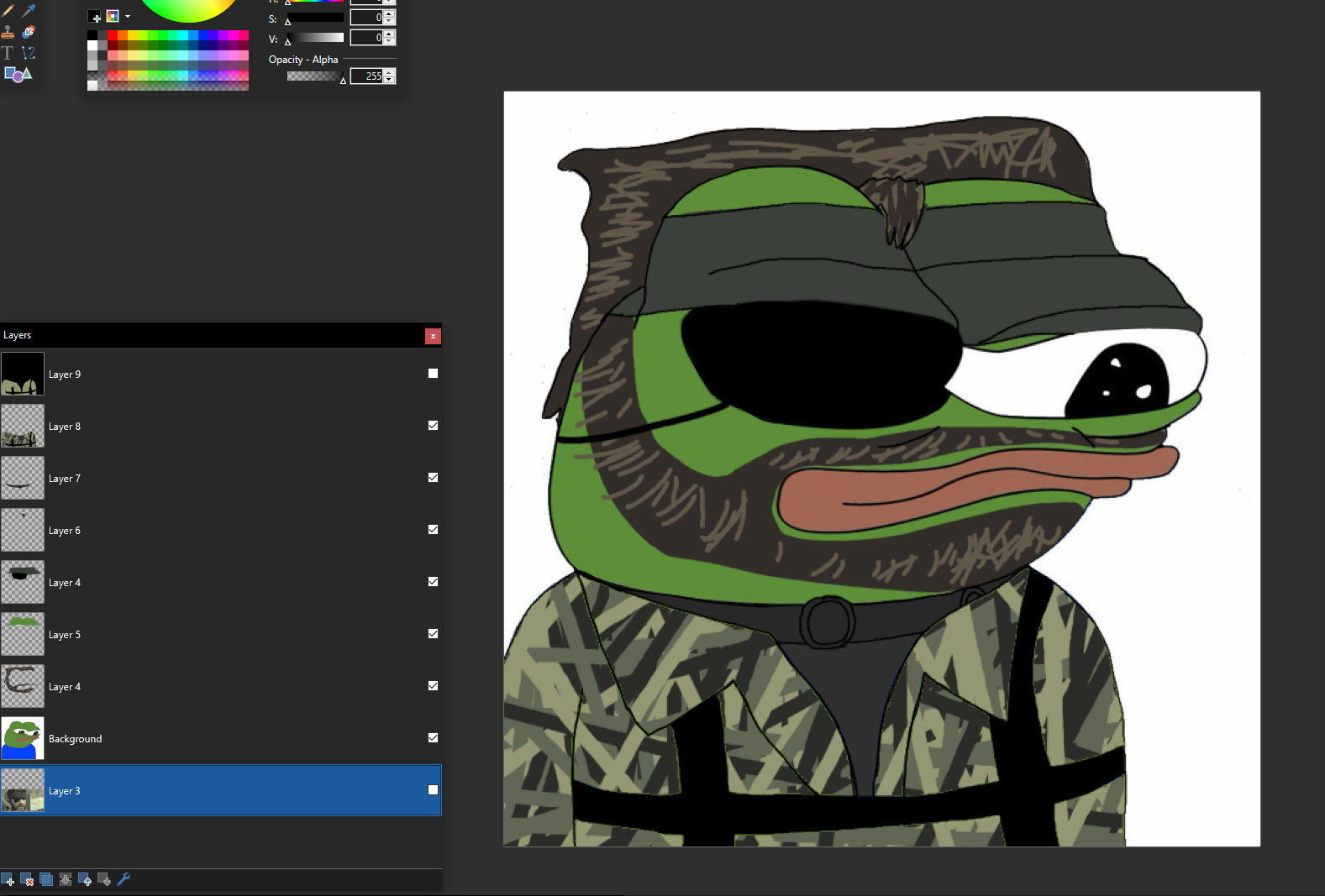Click the Layer 3 name
The height and width of the screenshot is (896, 1325).
pyautogui.click(x=65, y=791)
